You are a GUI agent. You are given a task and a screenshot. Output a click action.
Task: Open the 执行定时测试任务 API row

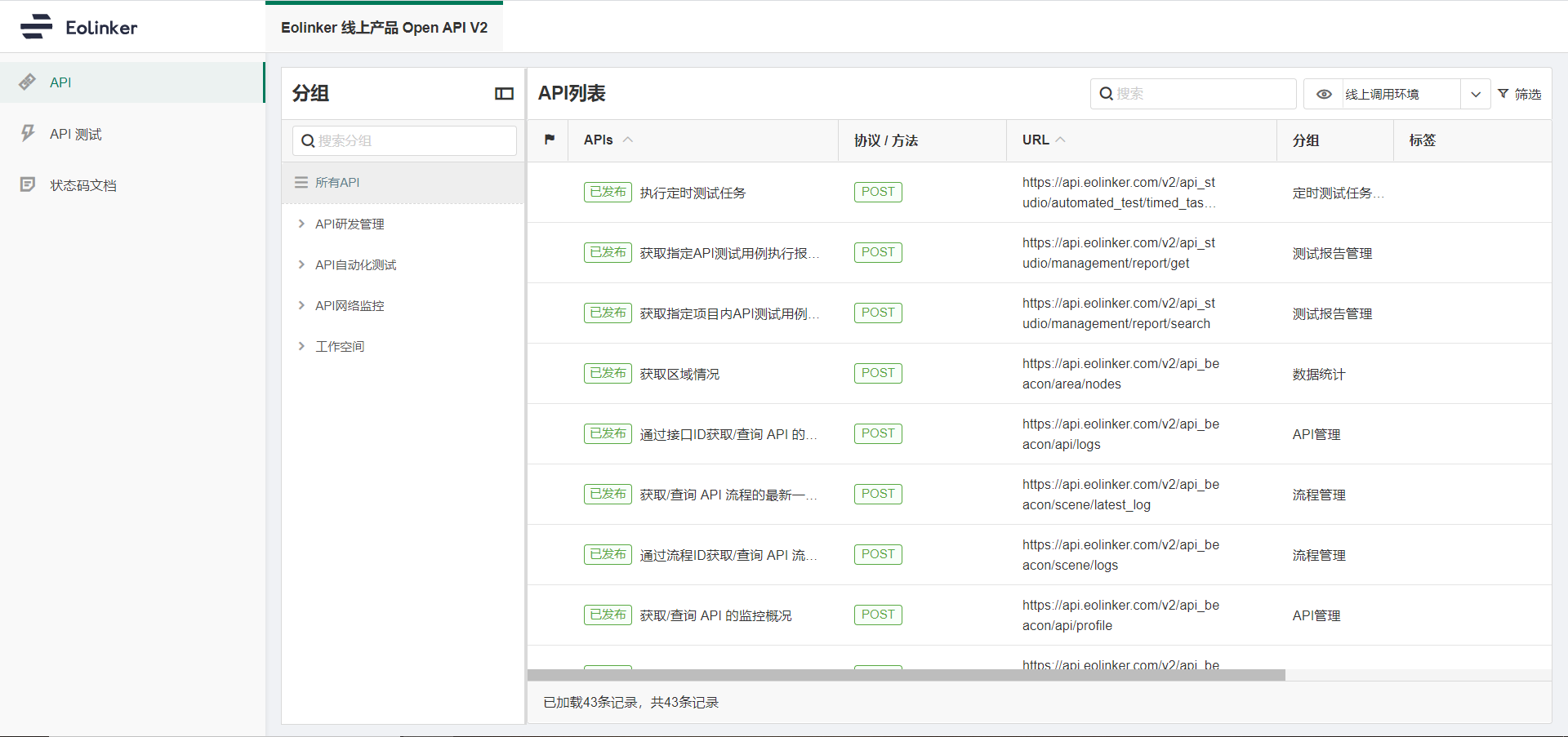pos(693,193)
